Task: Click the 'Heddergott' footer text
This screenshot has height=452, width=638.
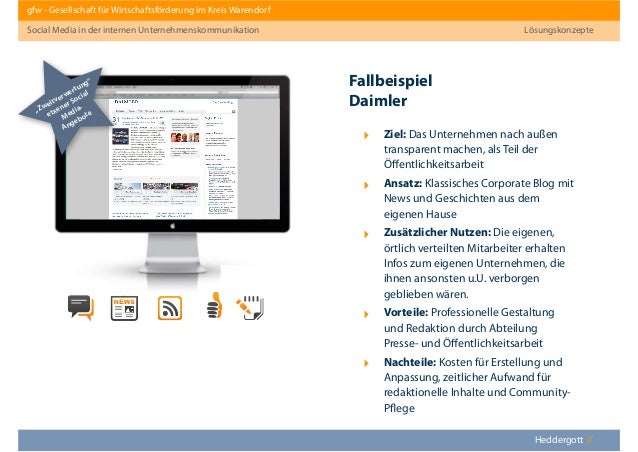Action: tap(559, 440)
